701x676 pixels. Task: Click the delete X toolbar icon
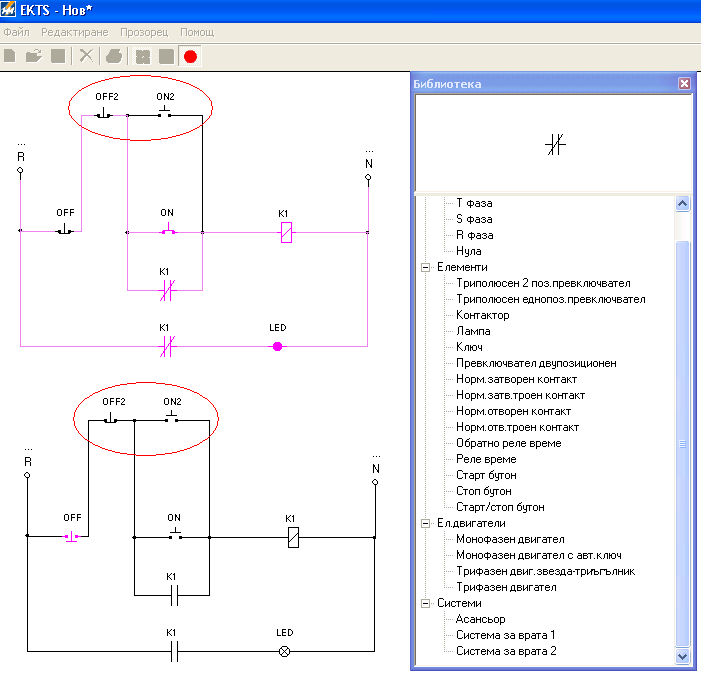click(x=87, y=56)
